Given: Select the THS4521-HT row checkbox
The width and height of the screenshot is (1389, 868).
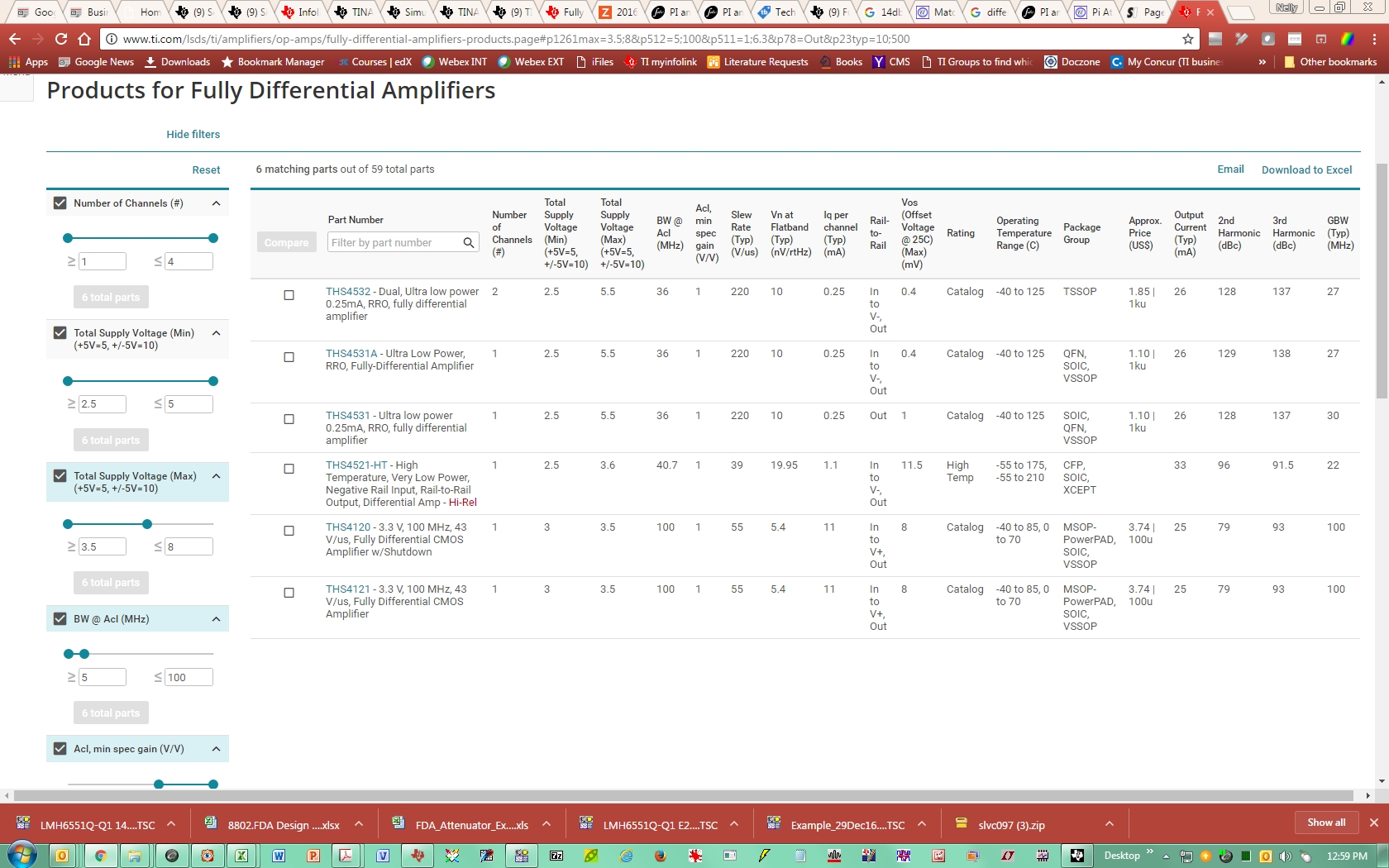Looking at the screenshot, I should (289, 469).
